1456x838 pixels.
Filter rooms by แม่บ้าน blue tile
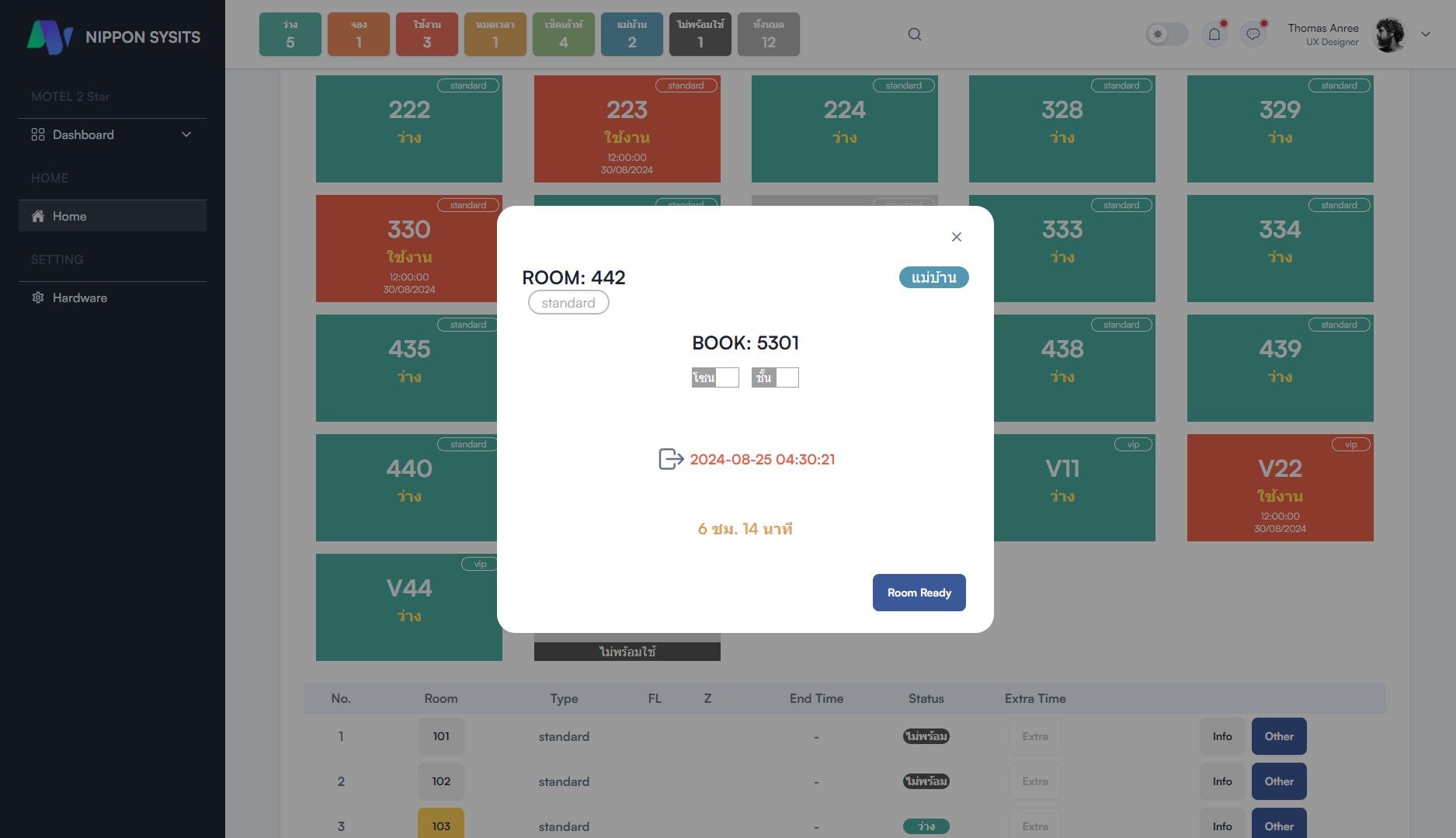(x=631, y=34)
